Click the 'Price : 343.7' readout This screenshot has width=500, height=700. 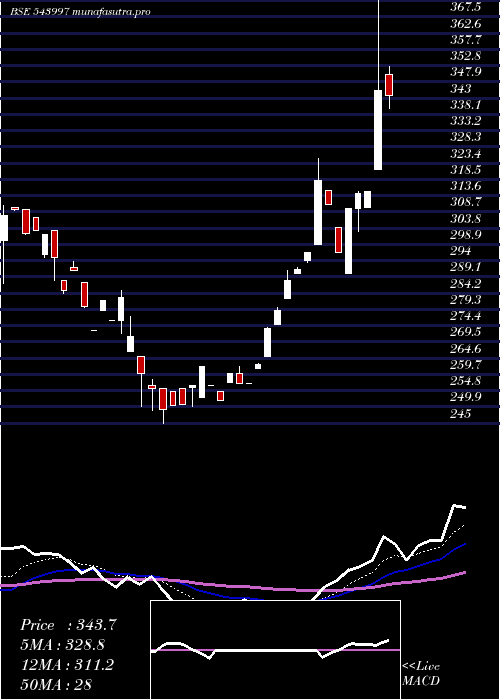point(68,625)
